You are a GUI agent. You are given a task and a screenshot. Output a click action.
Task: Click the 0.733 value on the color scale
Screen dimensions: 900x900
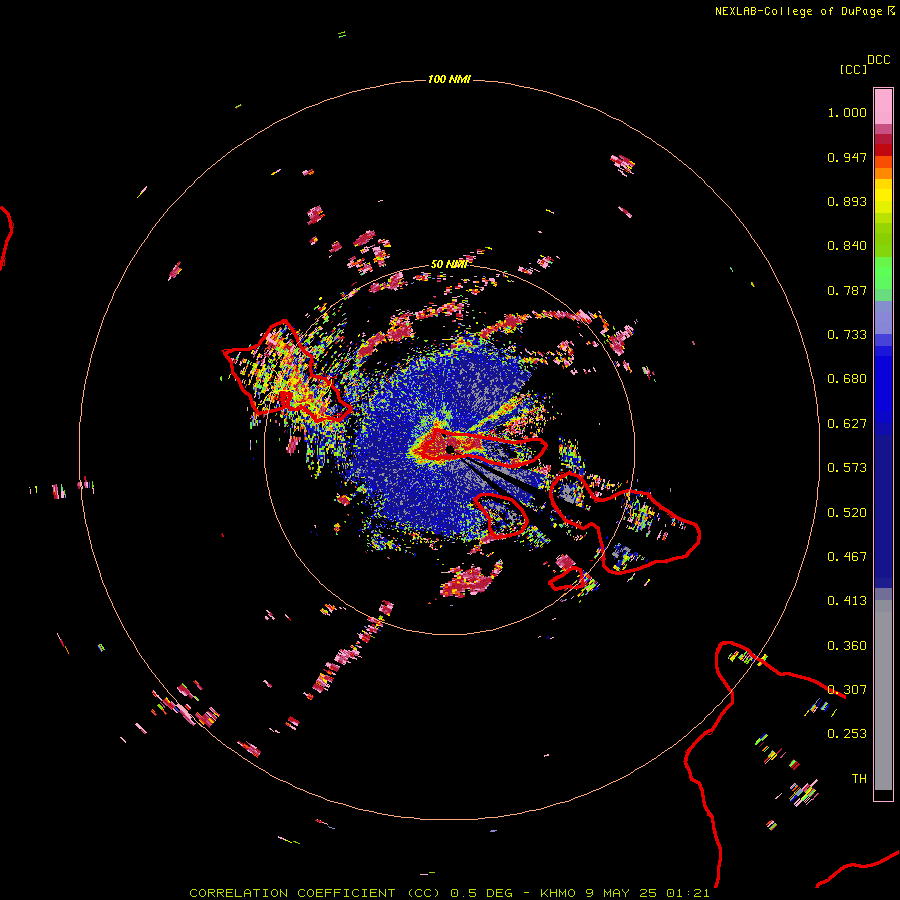click(847, 335)
